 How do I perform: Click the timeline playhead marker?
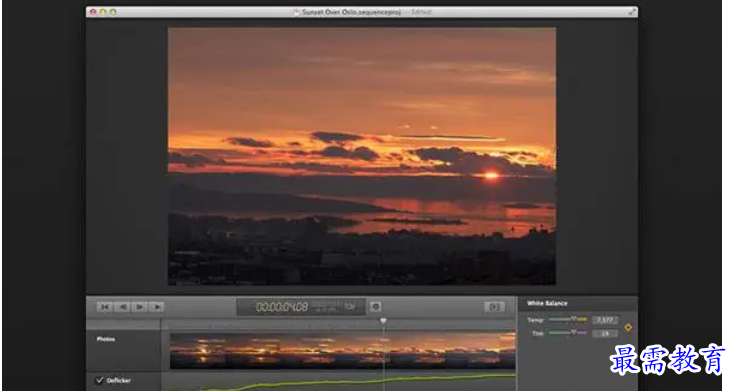383,321
